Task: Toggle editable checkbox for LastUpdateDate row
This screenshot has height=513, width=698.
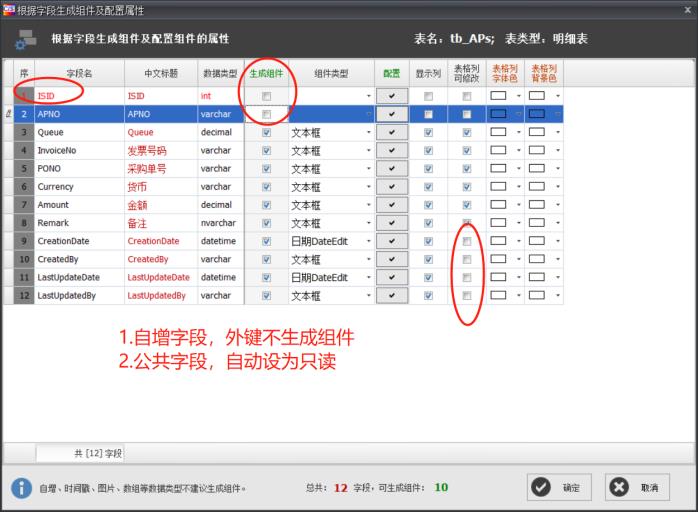Action: [467, 277]
